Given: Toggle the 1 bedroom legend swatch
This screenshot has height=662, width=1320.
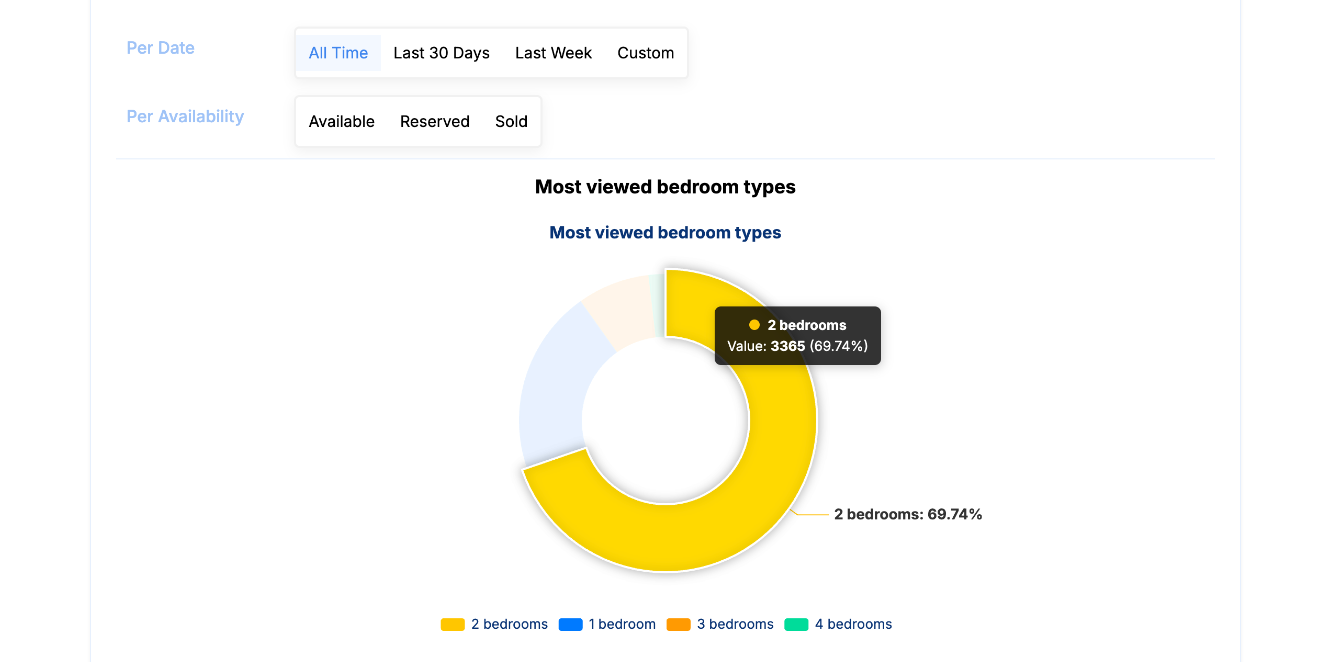Looking at the screenshot, I should [571, 625].
